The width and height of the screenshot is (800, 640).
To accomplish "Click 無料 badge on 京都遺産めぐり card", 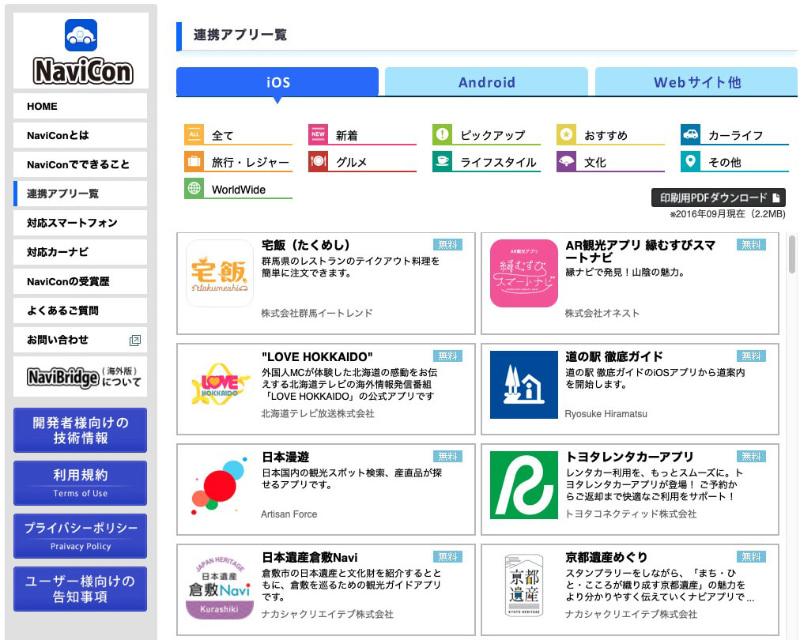I will coord(752,557).
